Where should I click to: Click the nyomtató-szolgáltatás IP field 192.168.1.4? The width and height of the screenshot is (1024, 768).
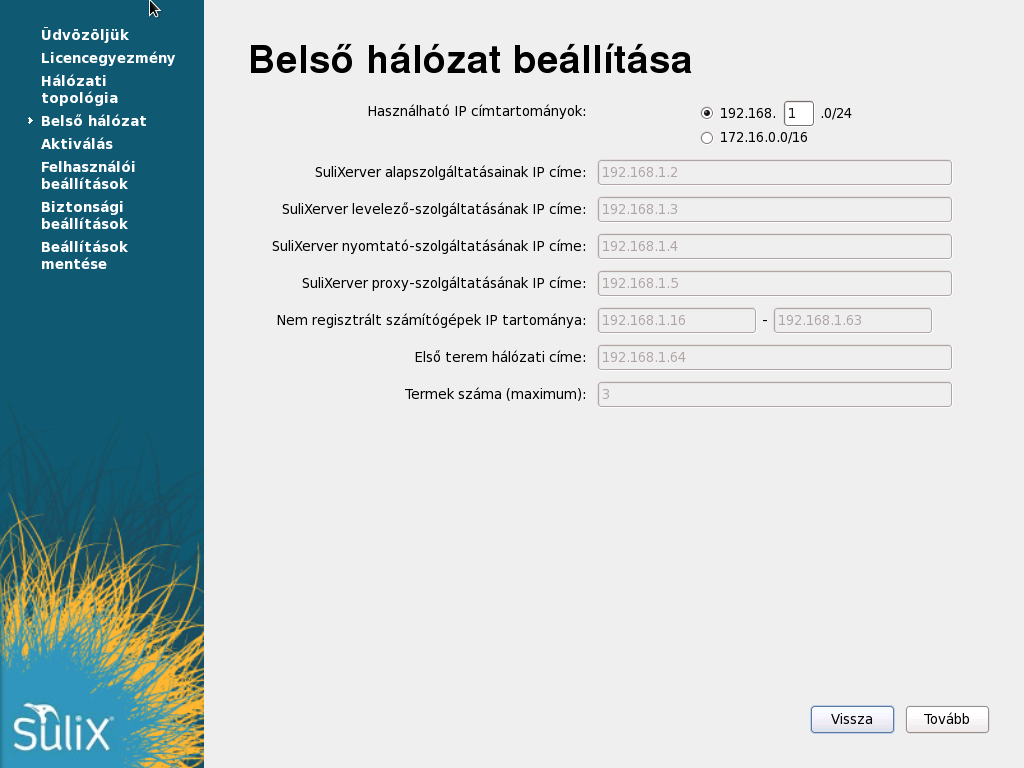775,246
